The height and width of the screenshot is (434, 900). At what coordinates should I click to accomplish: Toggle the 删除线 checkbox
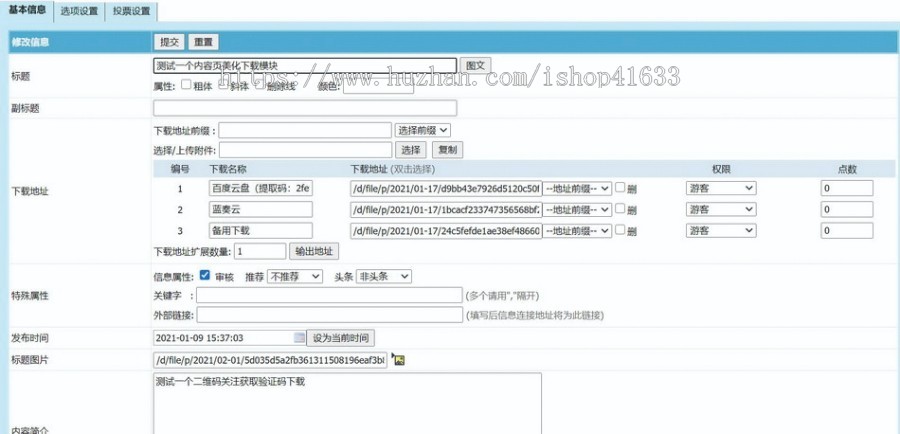tap(261, 84)
